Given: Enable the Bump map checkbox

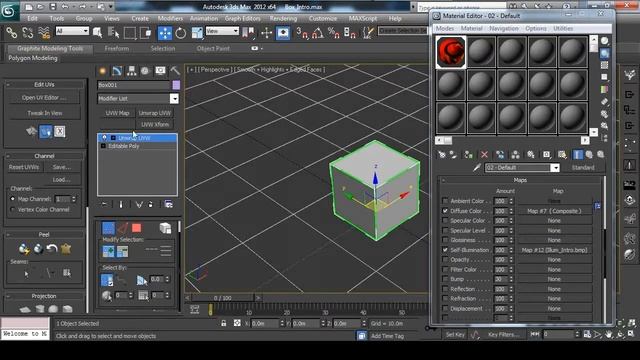Looking at the screenshot, I should pyautogui.click(x=445, y=279).
